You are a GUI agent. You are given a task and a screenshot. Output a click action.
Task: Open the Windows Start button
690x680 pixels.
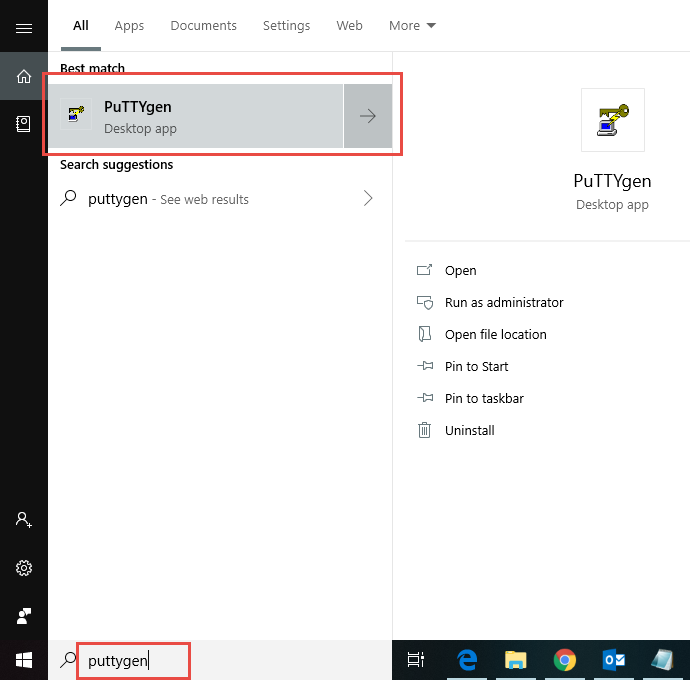(x=24, y=660)
